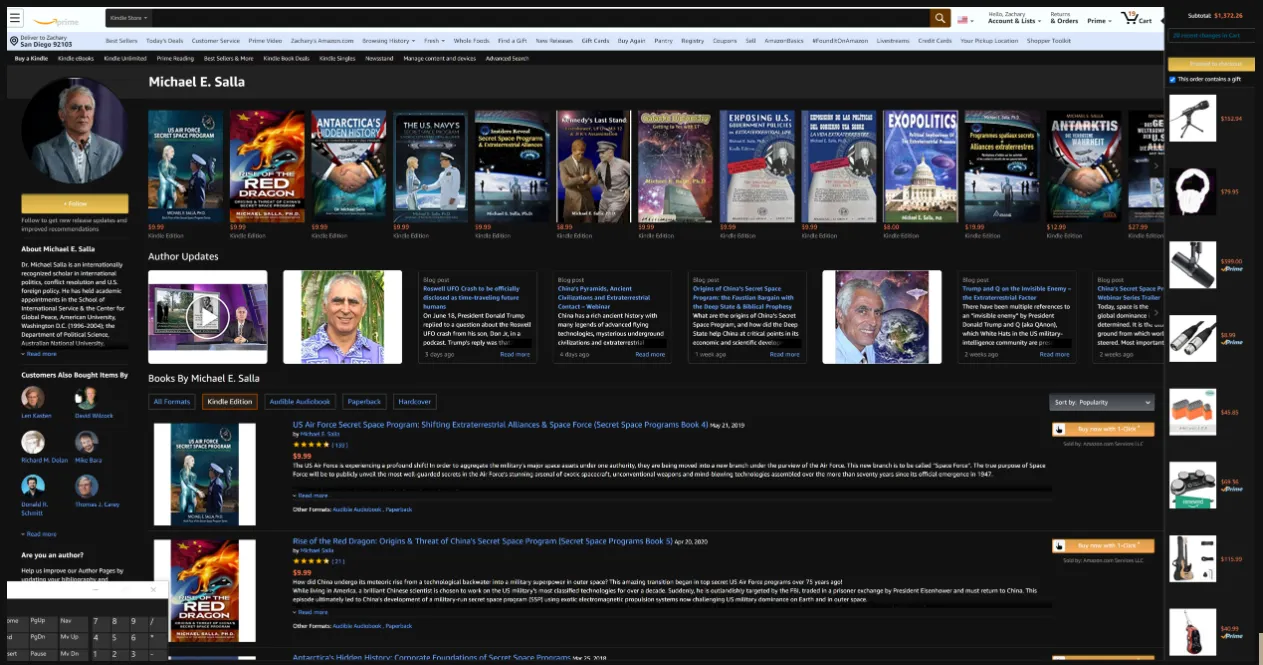Screen dimensions: 1263x665
Task: Expand Read more under Customers Also Bought
Action: click(x=39, y=534)
